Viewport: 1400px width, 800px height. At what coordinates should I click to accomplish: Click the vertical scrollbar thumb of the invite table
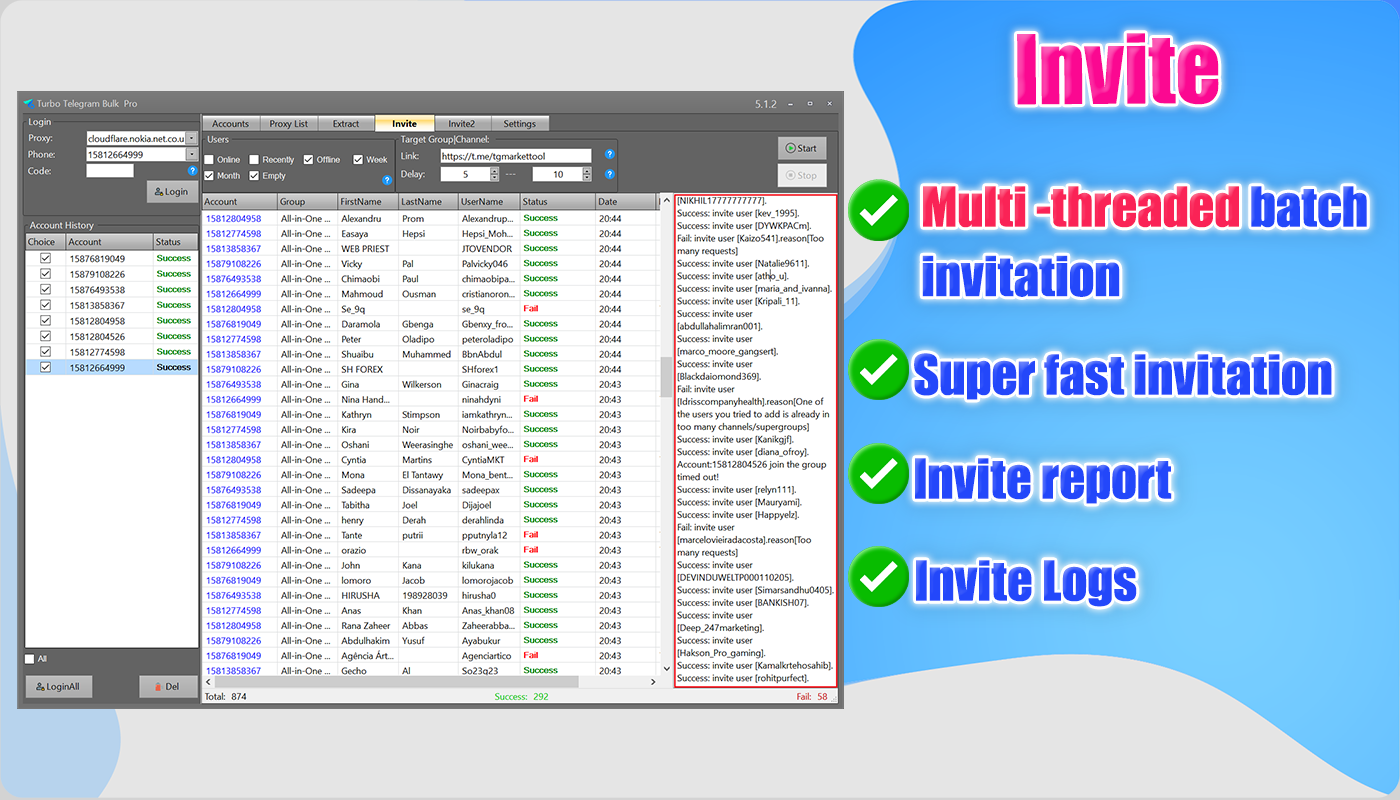point(666,377)
